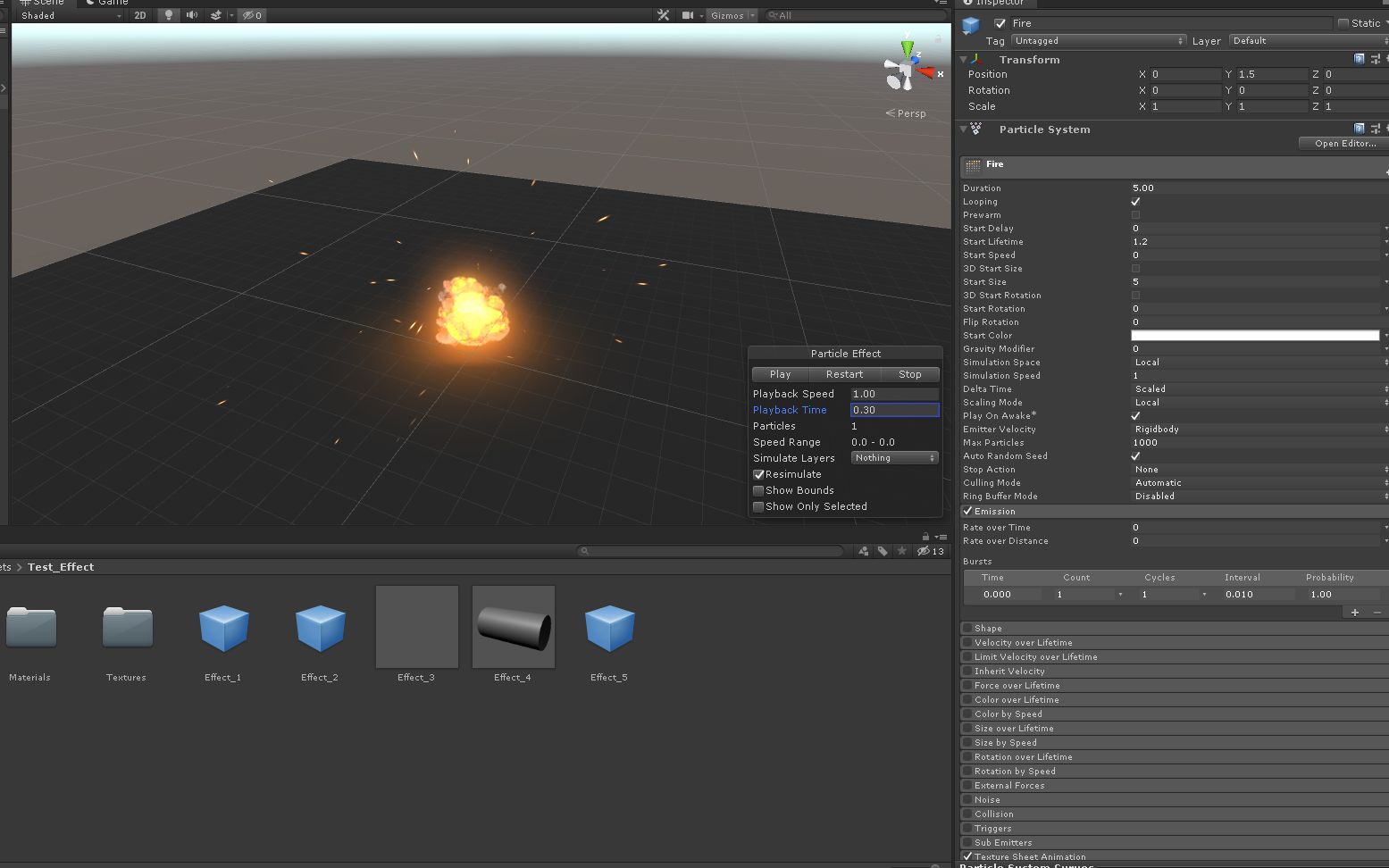
Task: Select the Effect_1 prefab asset
Action: point(223,635)
